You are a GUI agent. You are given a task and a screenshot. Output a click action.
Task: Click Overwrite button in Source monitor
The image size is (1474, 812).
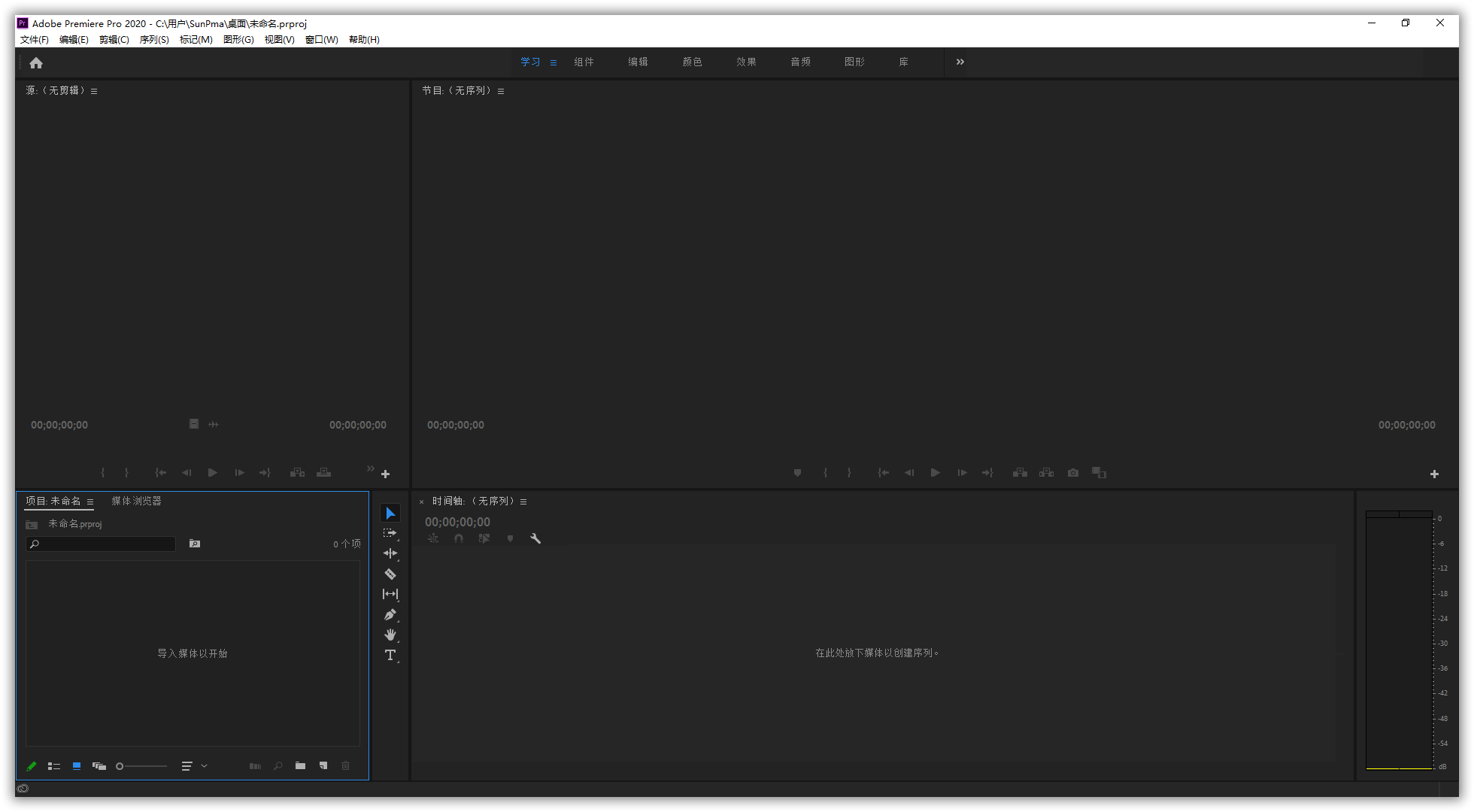[x=323, y=473]
